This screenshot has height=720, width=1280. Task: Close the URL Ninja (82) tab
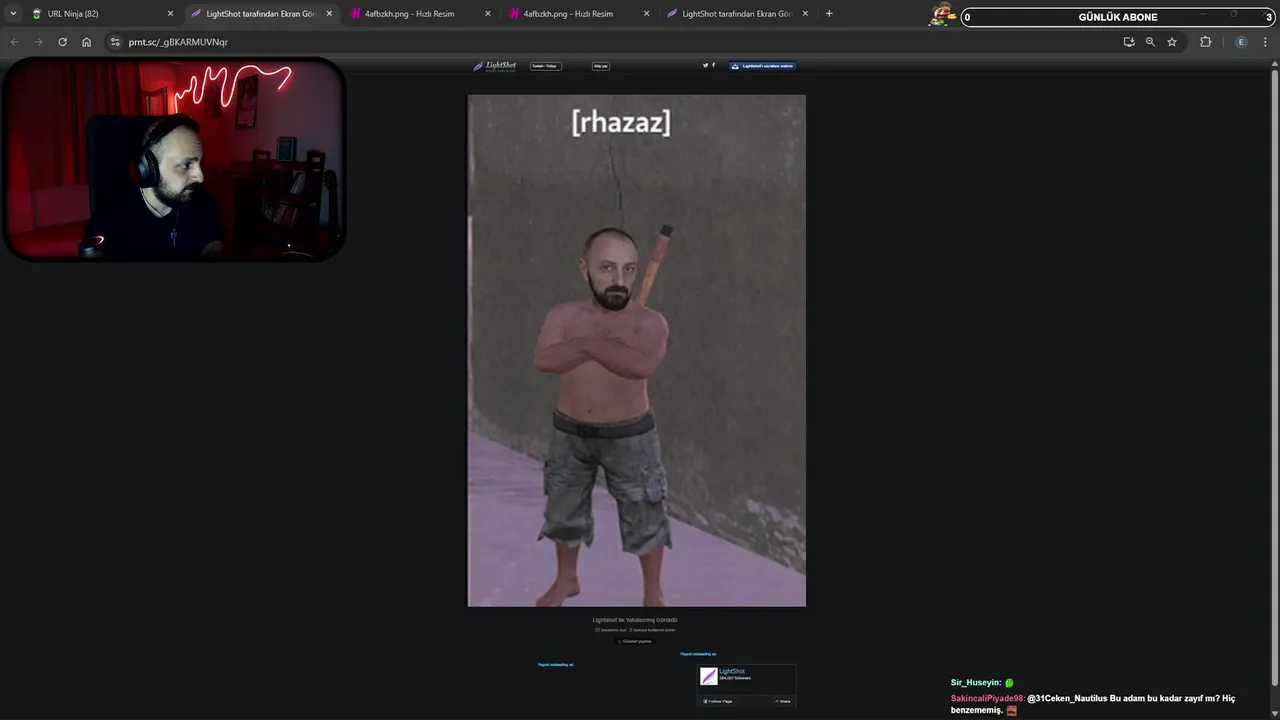pyautogui.click(x=170, y=14)
